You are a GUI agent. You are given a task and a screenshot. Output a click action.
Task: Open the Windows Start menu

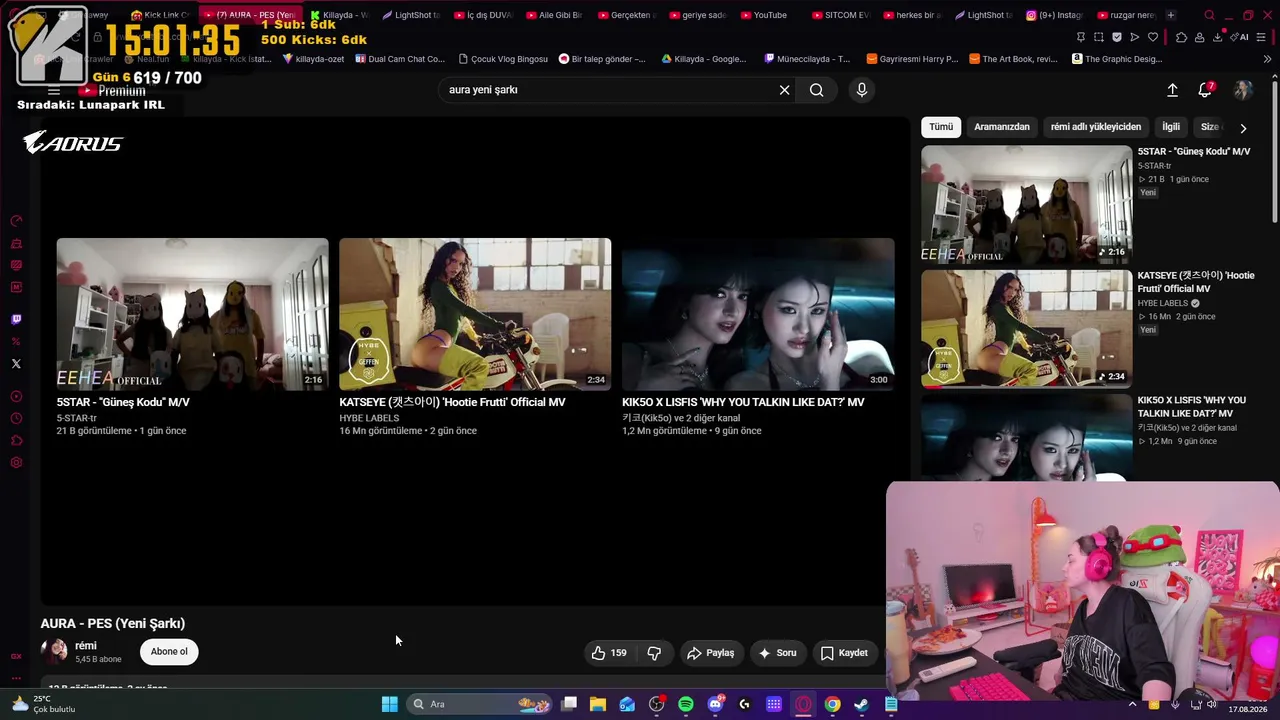point(389,704)
